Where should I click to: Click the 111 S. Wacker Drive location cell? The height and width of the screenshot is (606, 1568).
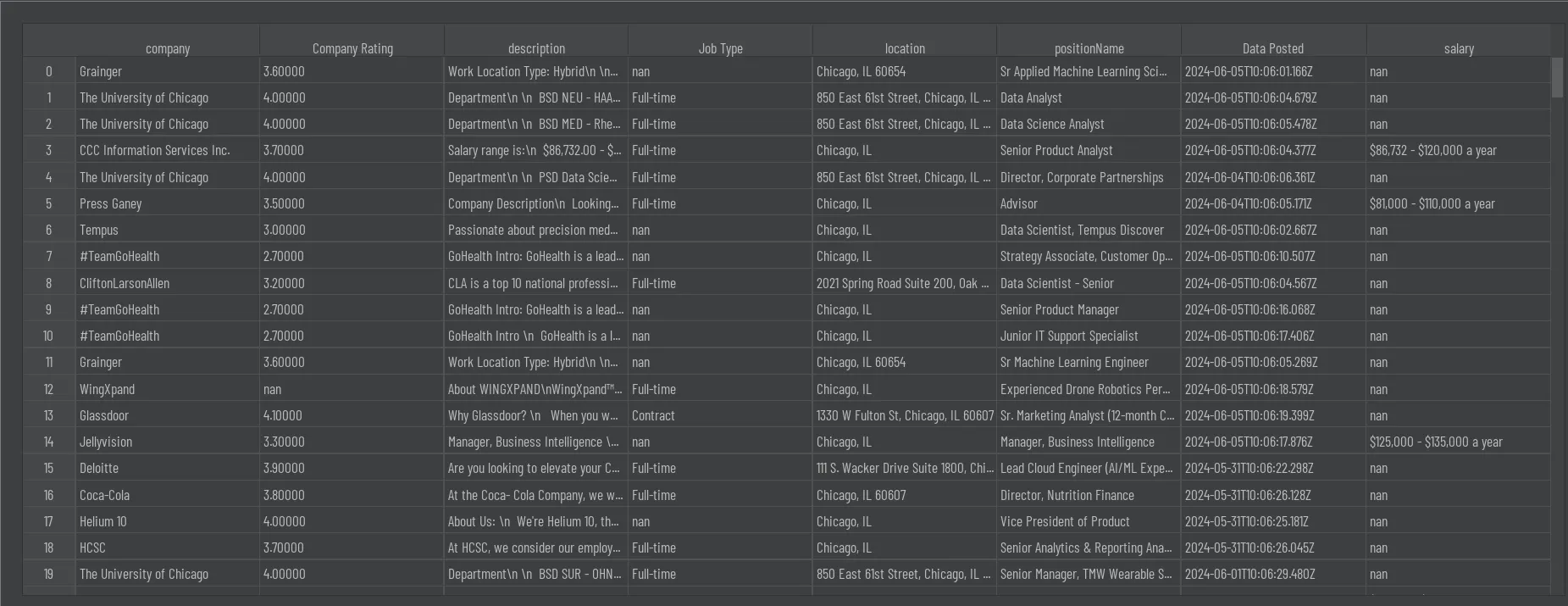905,468
